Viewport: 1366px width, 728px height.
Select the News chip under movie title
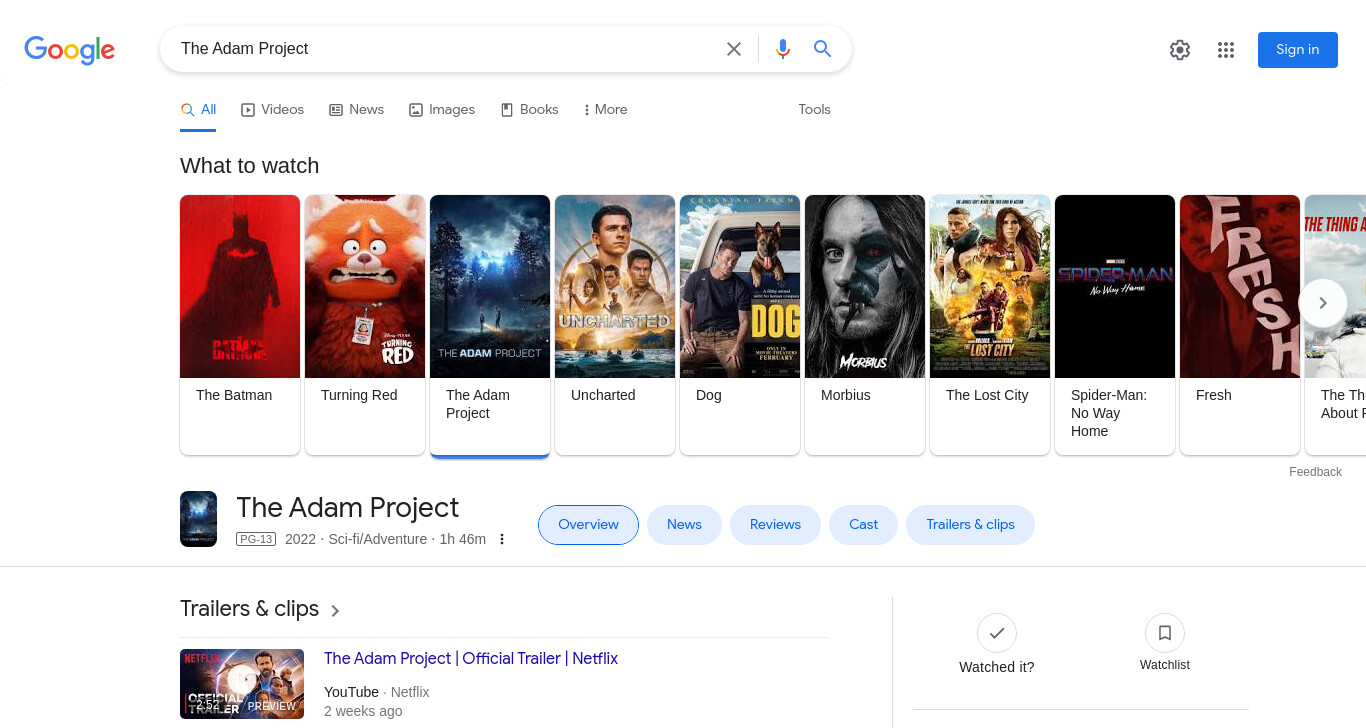(x=684, y=525)
